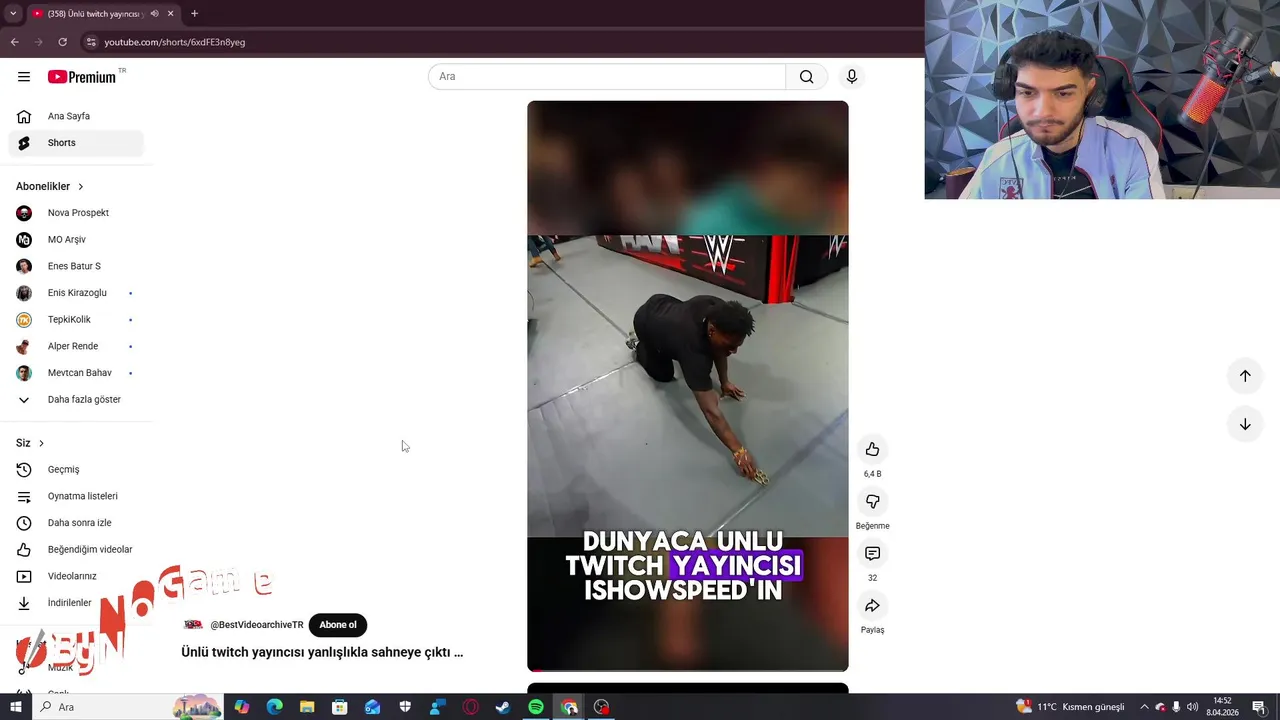Go to the previous Short with the up arrow
Screen dimensions: 1280x720
point(1245,376)
